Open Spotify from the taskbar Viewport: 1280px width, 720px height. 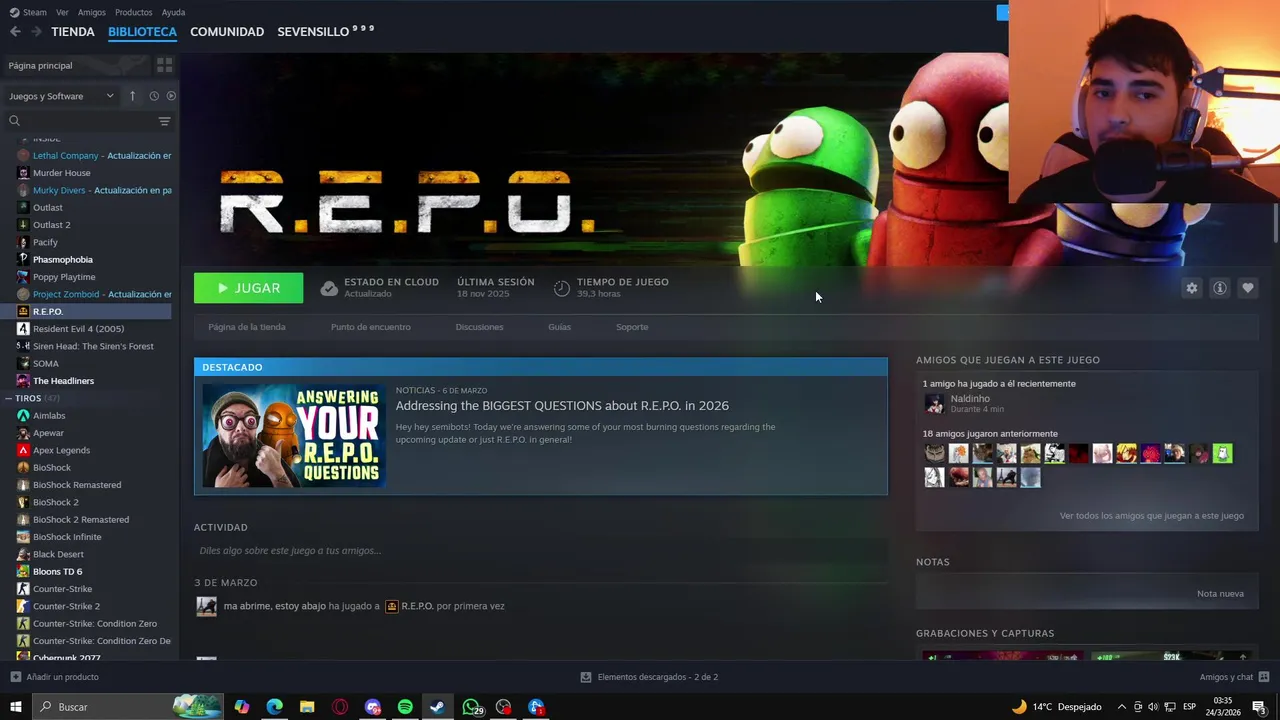pos(405,707)
